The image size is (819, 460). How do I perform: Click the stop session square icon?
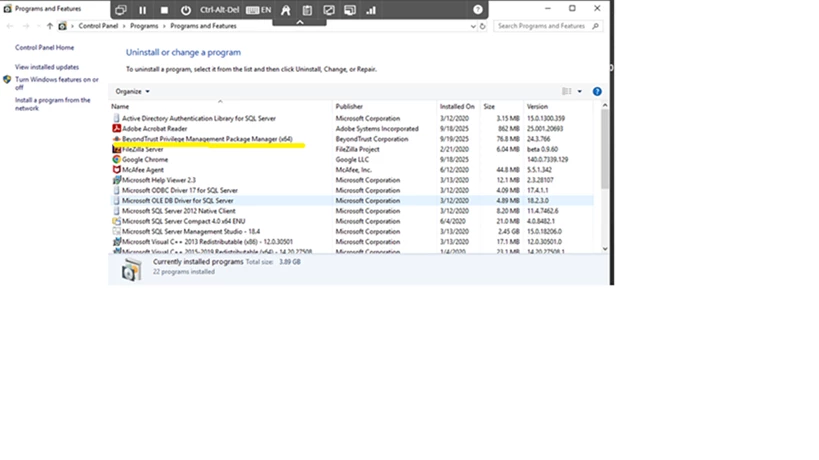pyautogui.click(x=164, y=10)
